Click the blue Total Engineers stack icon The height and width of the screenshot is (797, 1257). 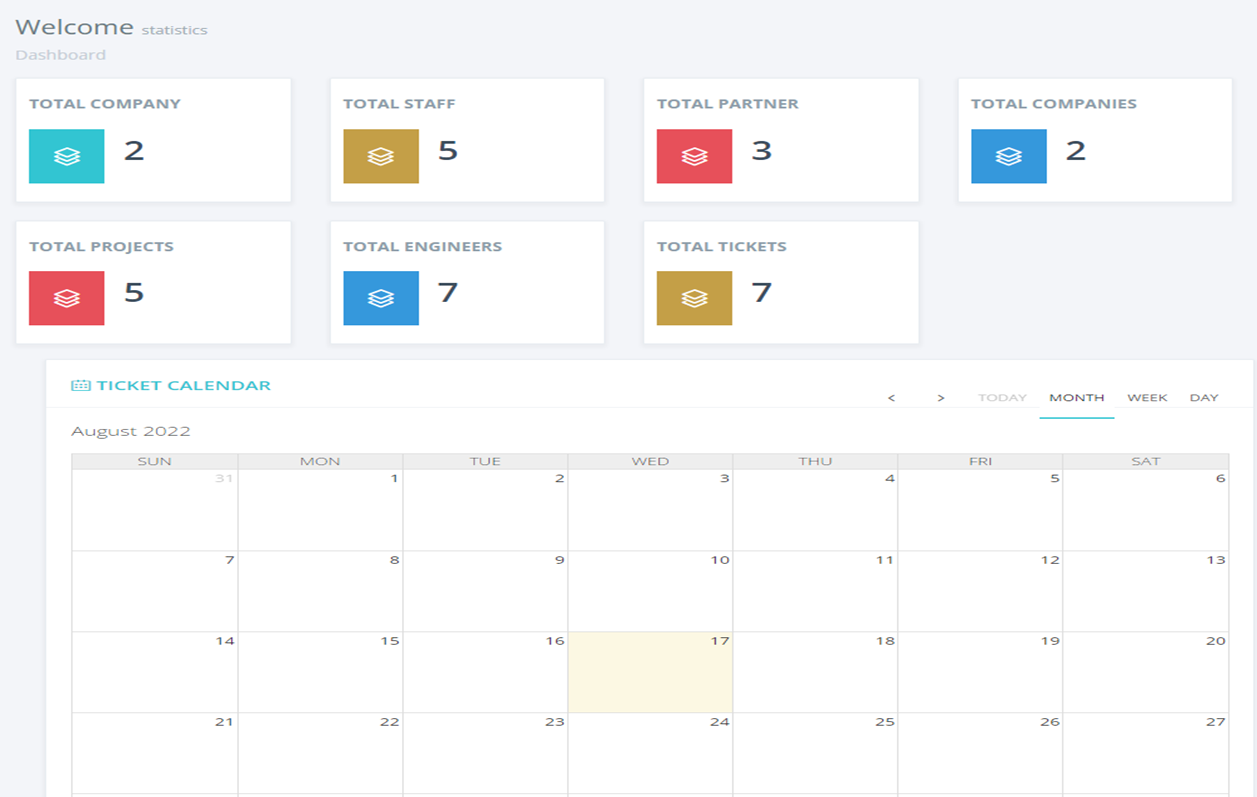pos(380,298)
